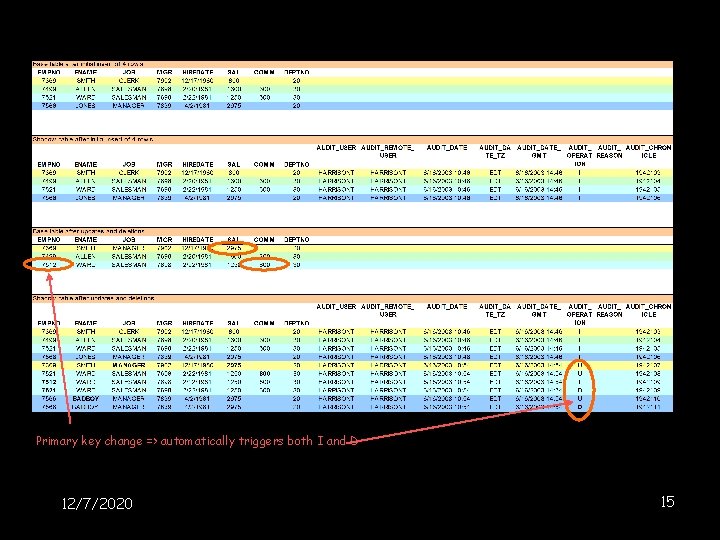The height and width of the screenshot is (540, 720).
Task: Click ALLEN cell in base table after updates
Action: coord(85,257)
